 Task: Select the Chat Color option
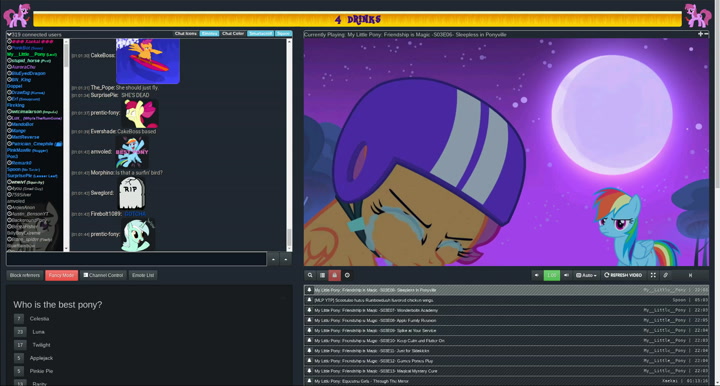click(x=233, y=34)
